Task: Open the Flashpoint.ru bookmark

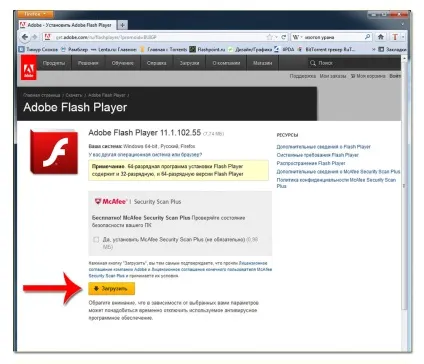Action: pos(208,49)
